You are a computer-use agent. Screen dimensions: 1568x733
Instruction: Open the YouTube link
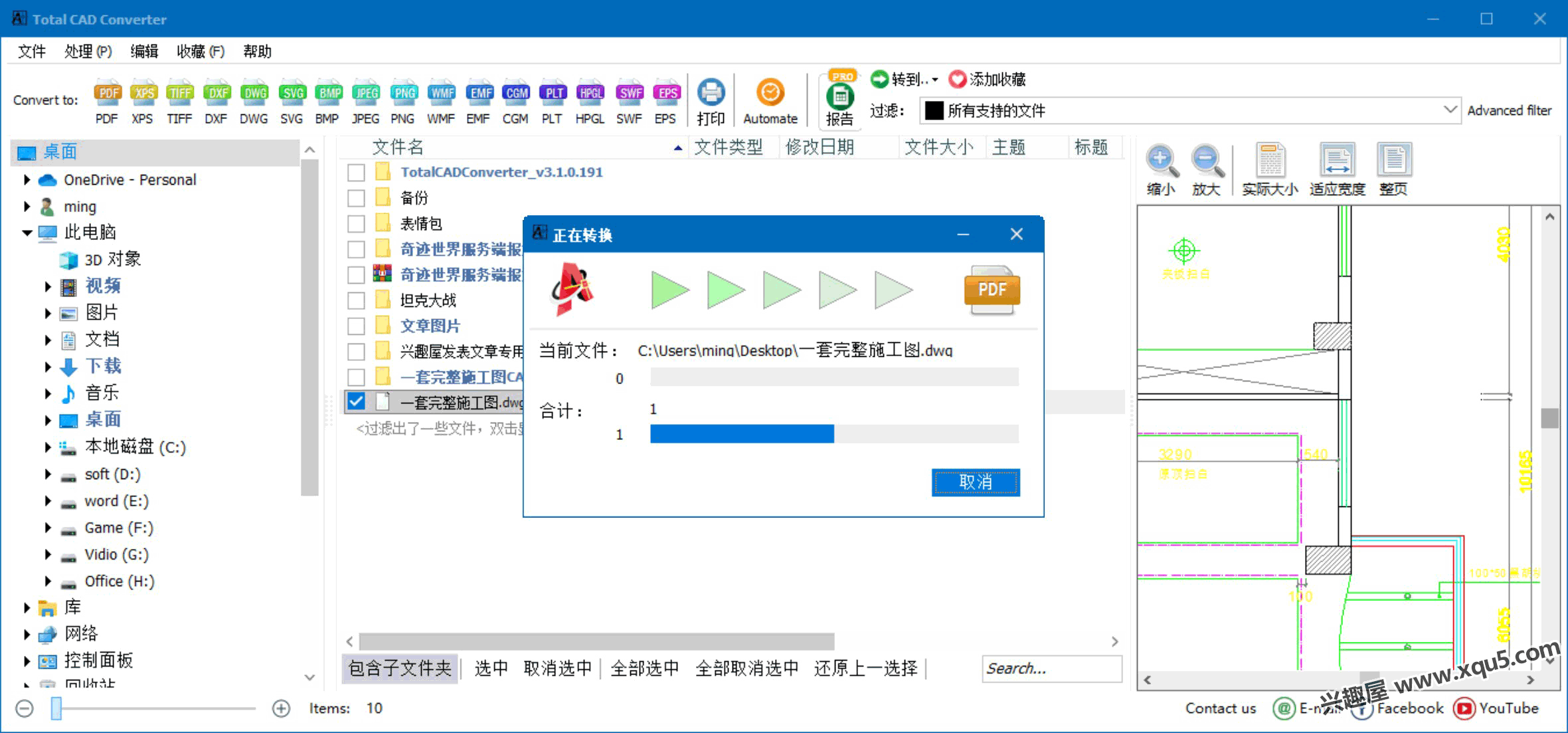pos(1496,708)
